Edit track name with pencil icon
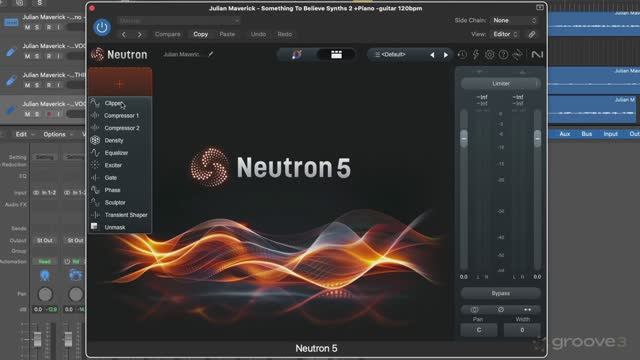Image resolution: width=640 pixels, height=360 pixels. click(x=211, y=54)
